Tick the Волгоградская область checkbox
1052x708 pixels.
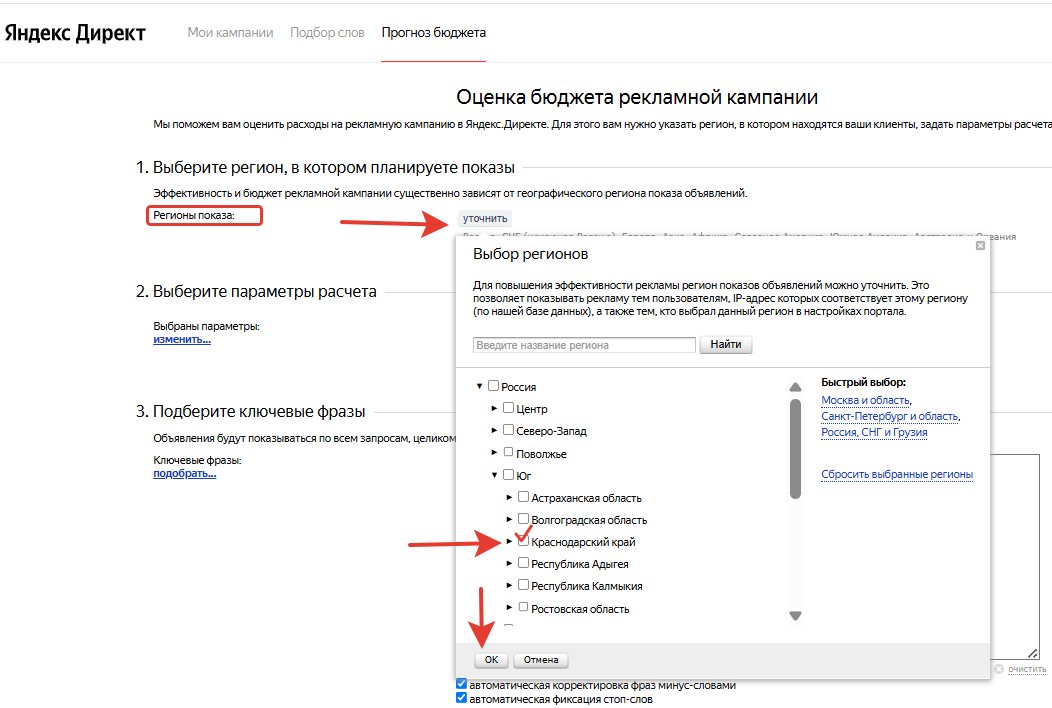[523, 519]
